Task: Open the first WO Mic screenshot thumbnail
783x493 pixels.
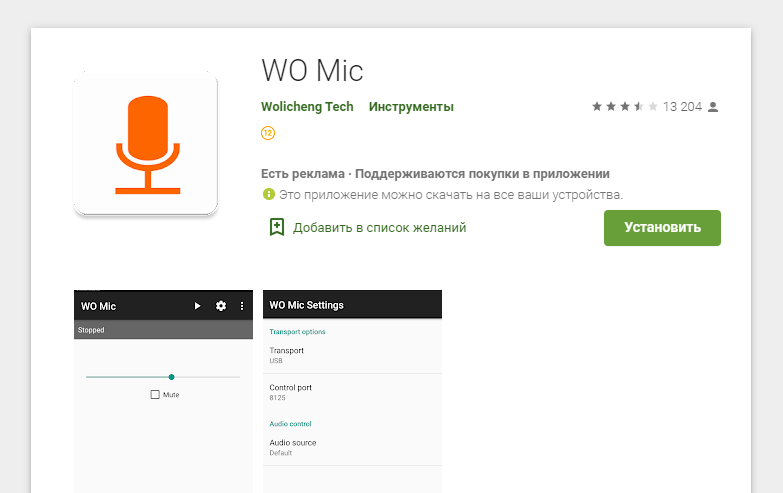Action: pyautogui.click(x=163, y=391)
